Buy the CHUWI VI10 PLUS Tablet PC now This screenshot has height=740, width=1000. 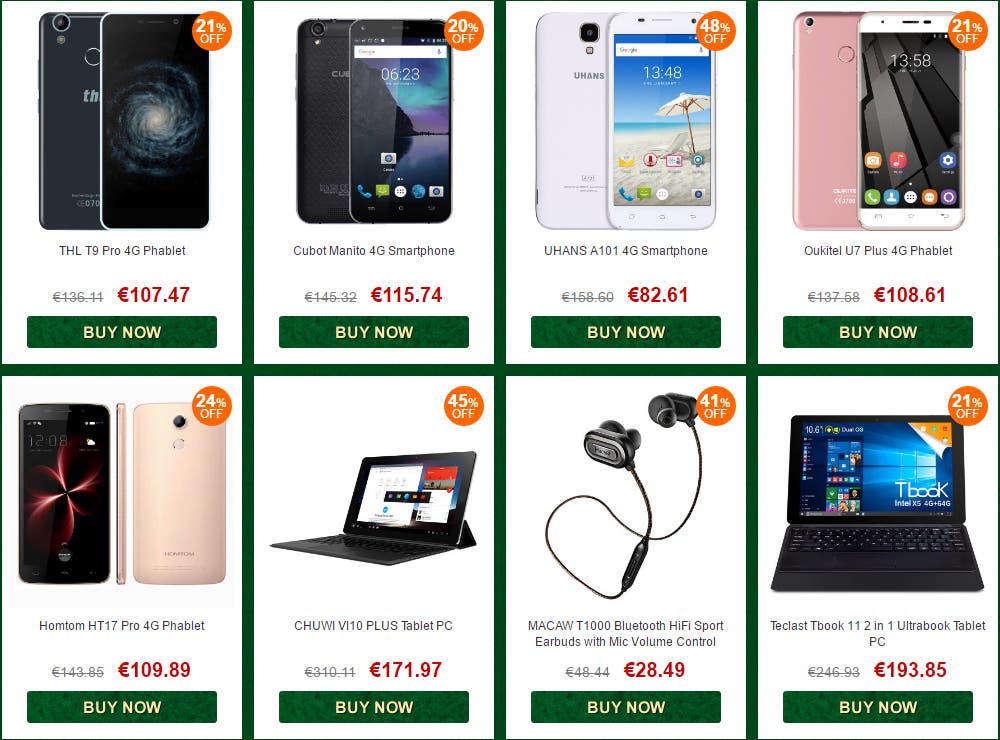[374, 707]
